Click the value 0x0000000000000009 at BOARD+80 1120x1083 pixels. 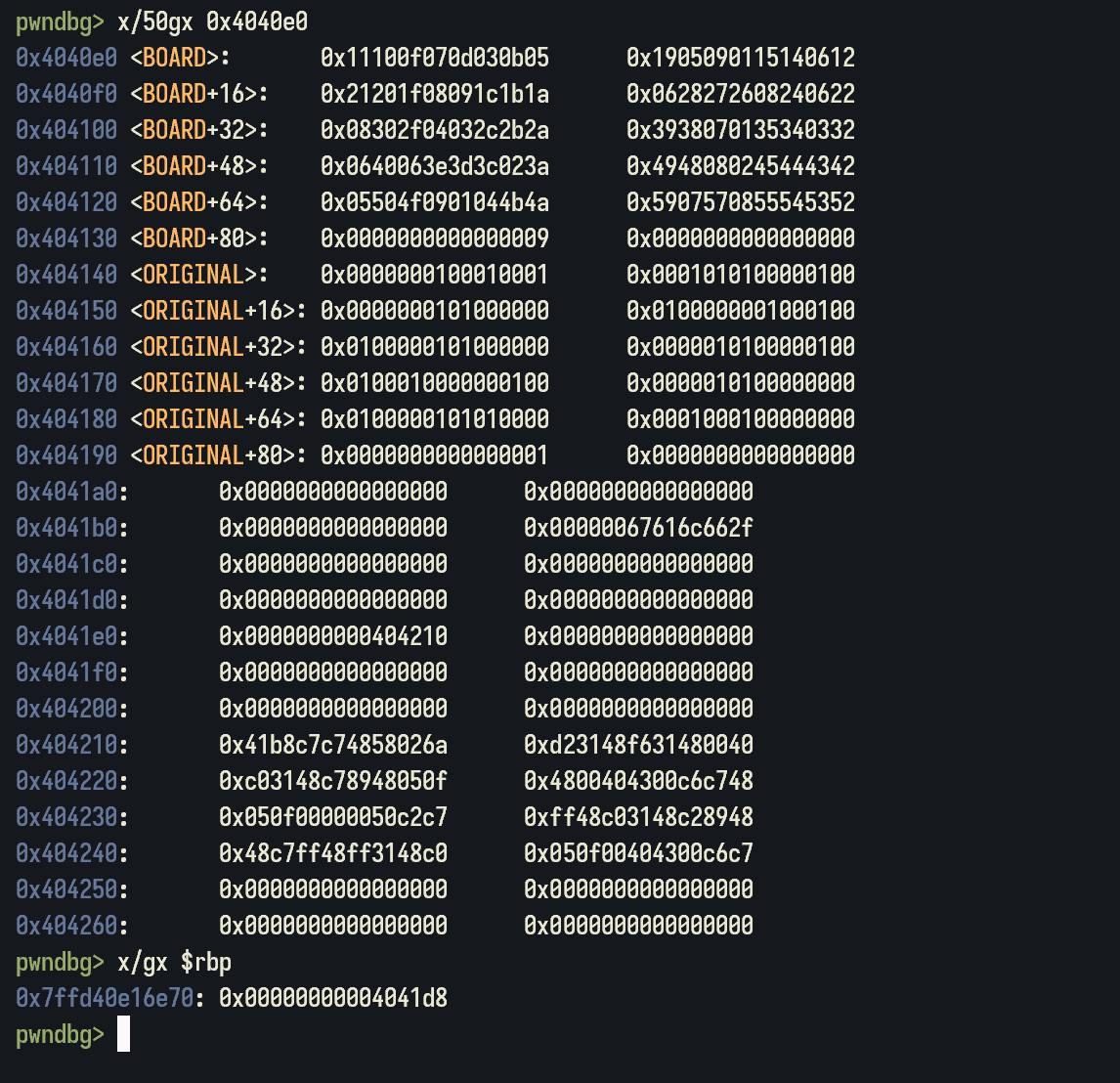click(x=434, y=238)
